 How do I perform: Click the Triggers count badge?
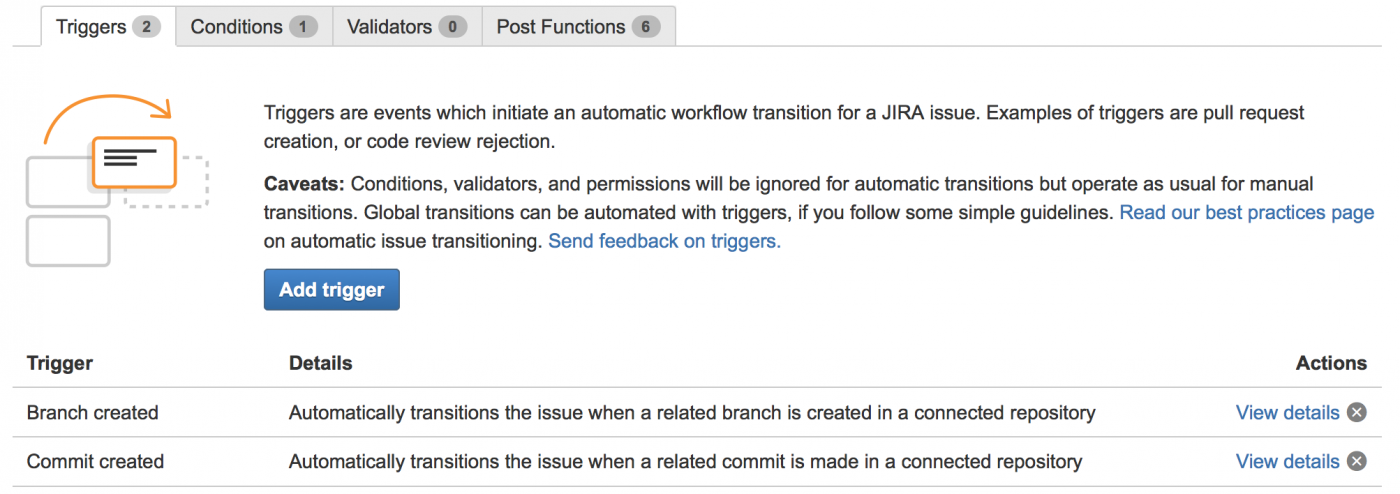pos(145,27)
